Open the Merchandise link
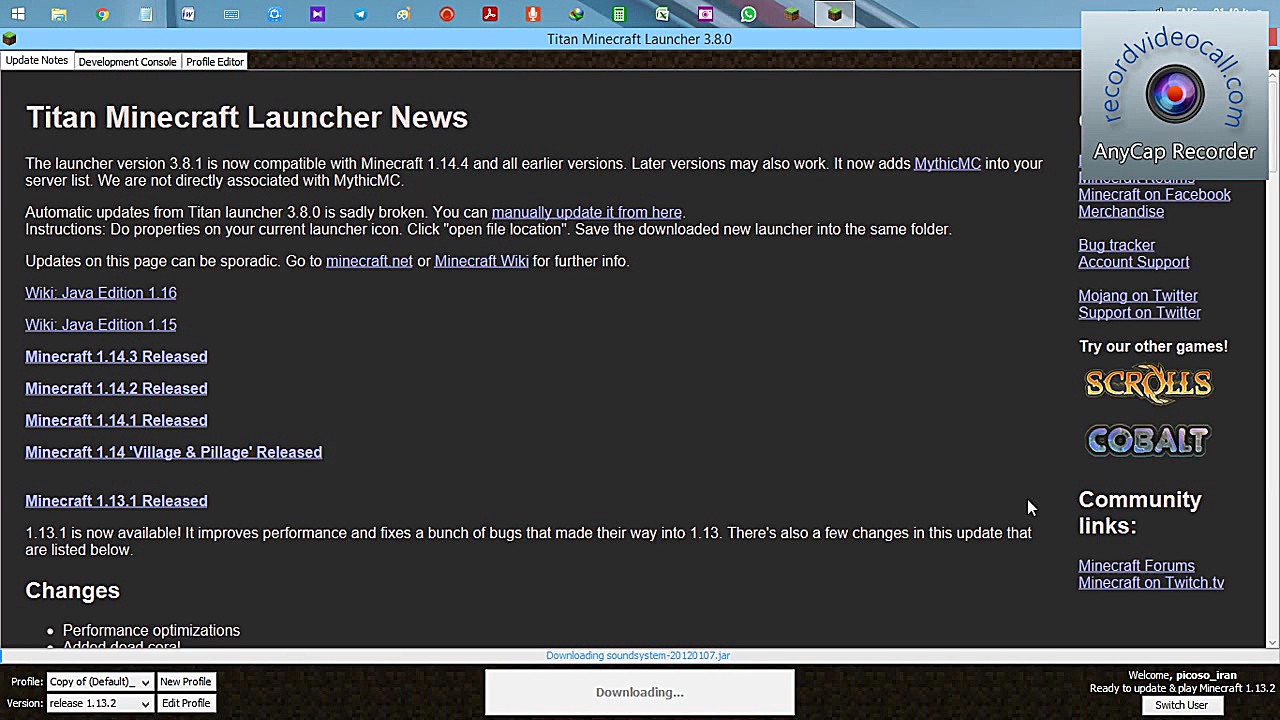The width and height of the screenshot is (1280, 720). 1121,212
